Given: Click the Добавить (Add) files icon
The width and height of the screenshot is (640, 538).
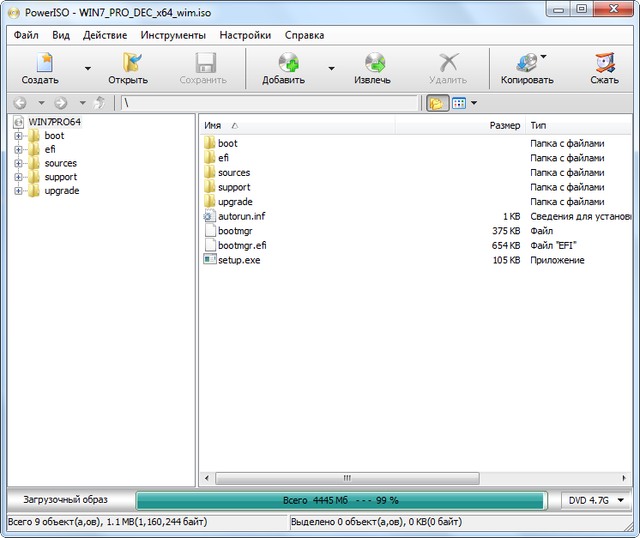Looking at the screenshot, I should [283, 68].
